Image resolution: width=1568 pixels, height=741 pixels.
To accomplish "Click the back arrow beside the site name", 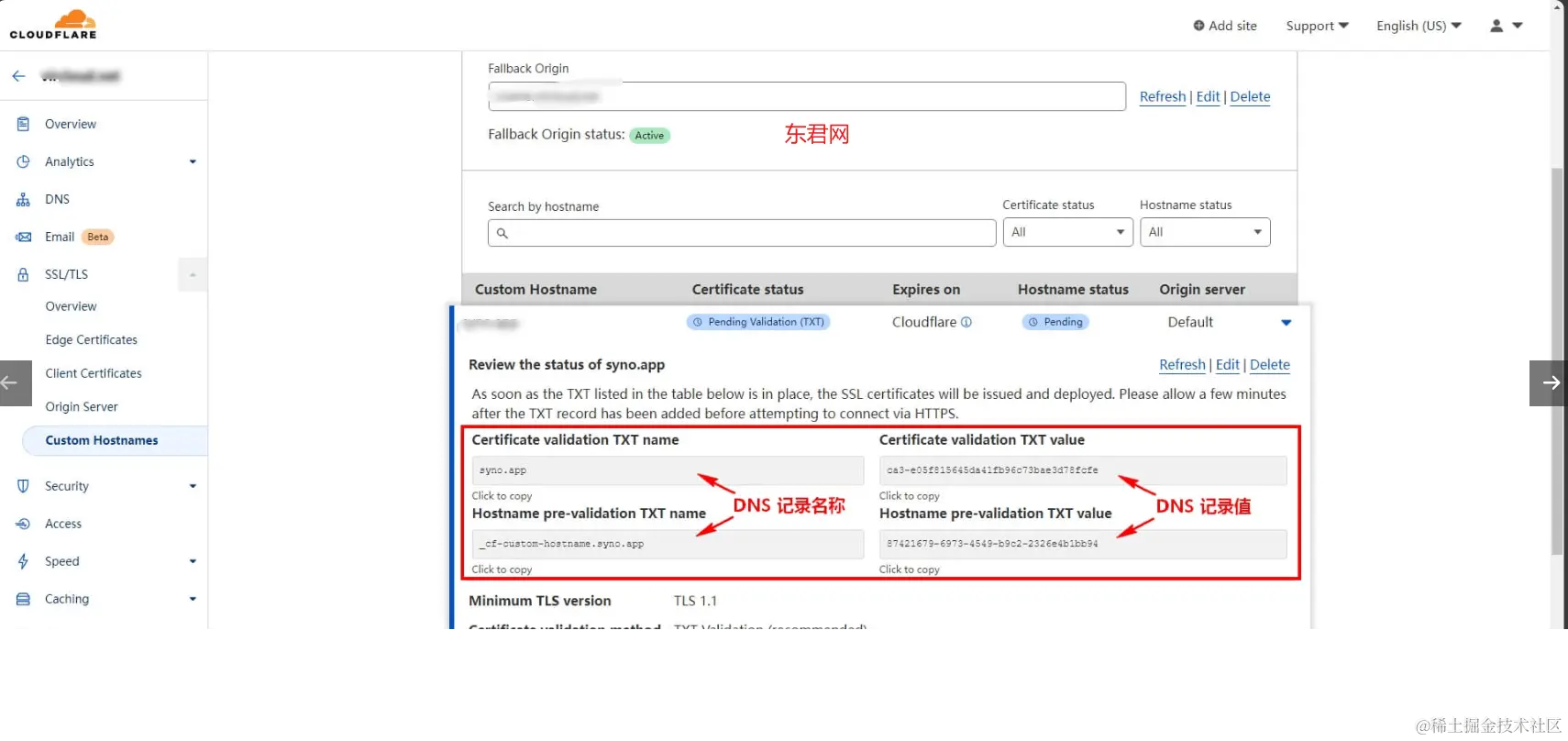I will click(x=18, y=76).
